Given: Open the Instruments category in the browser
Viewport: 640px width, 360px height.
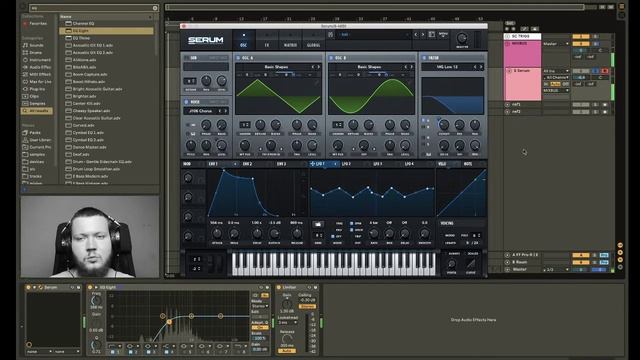Looking at the screenshot, I should coord(36,60).
